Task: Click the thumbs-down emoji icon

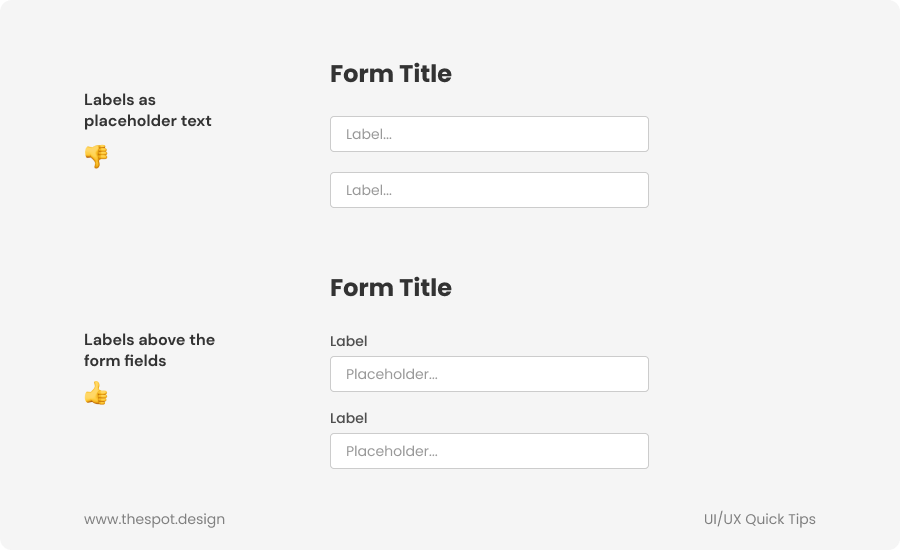Action: 96,156
